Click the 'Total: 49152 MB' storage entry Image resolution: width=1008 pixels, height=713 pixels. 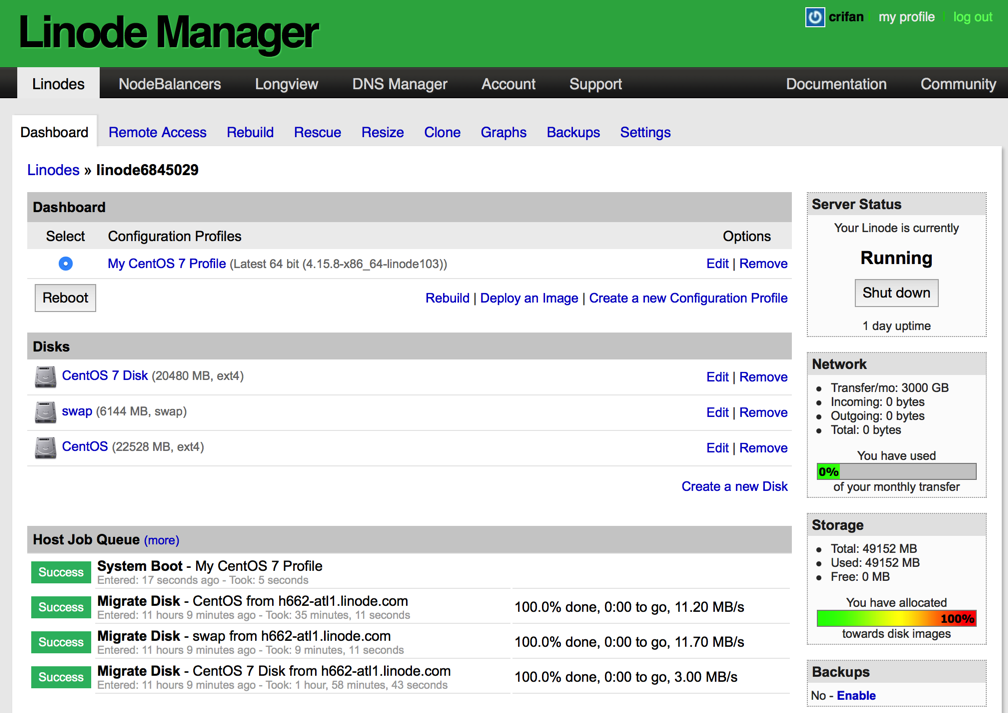[874, 548]
